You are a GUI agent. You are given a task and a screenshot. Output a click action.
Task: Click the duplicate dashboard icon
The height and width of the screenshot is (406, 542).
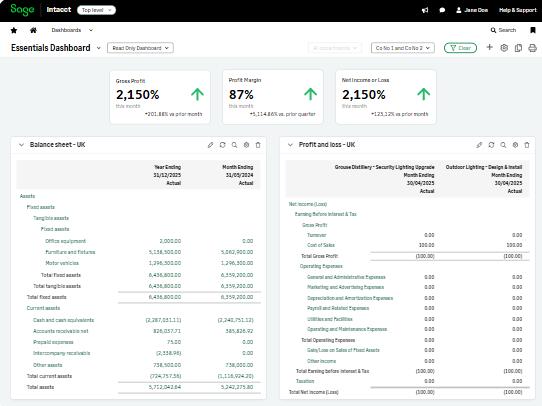(x=518, y=48)
